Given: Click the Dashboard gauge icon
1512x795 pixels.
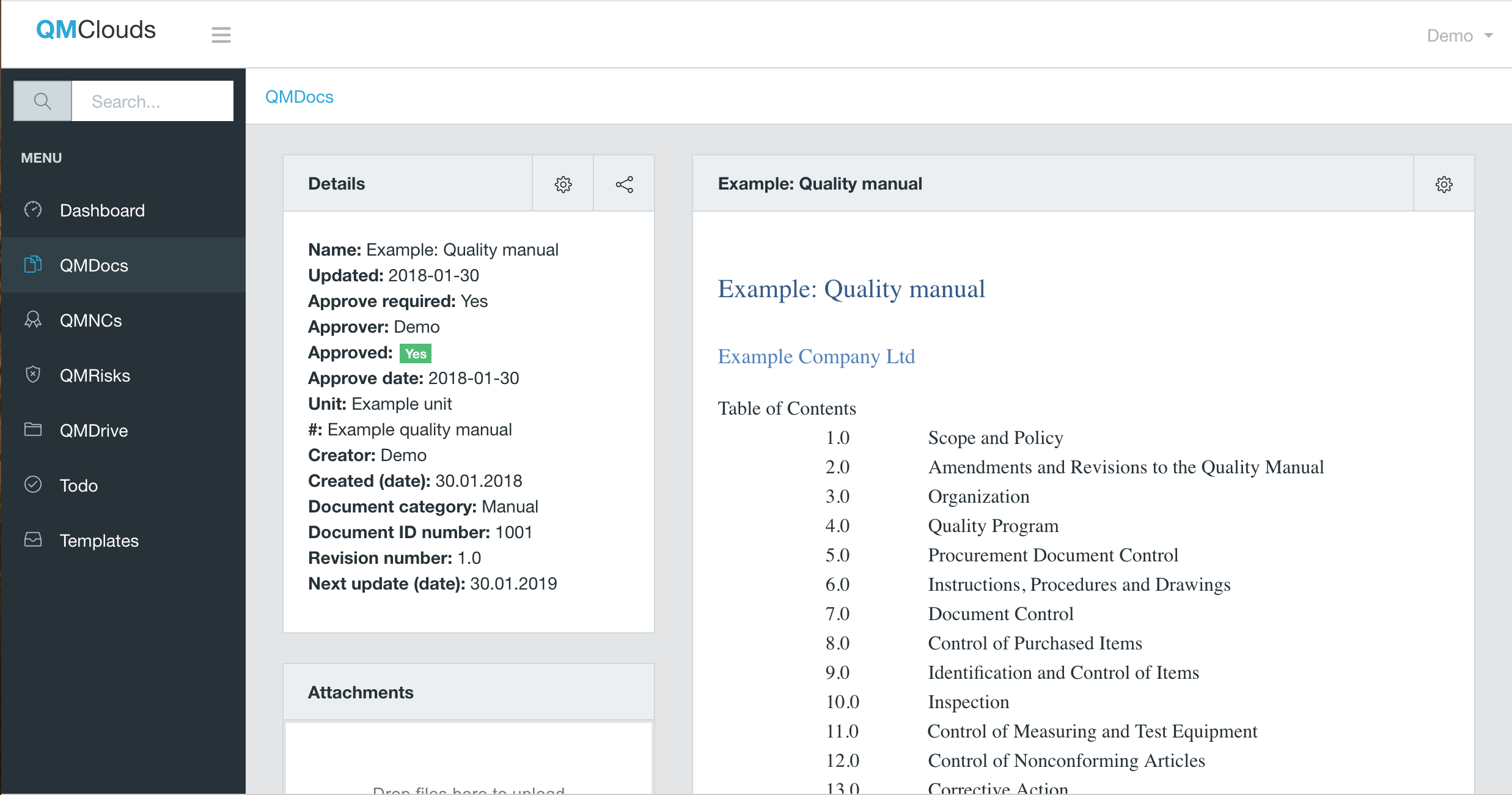Looking at the screenshot, I should (33, 210).
